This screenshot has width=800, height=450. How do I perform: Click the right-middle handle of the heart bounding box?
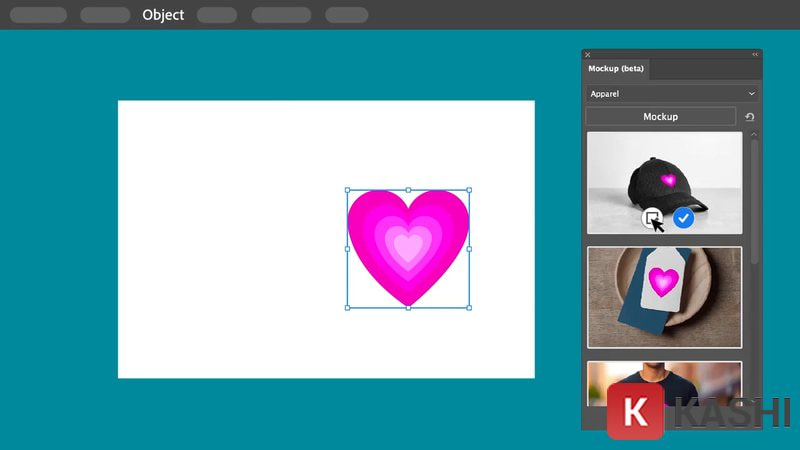[x=469, y=249]
